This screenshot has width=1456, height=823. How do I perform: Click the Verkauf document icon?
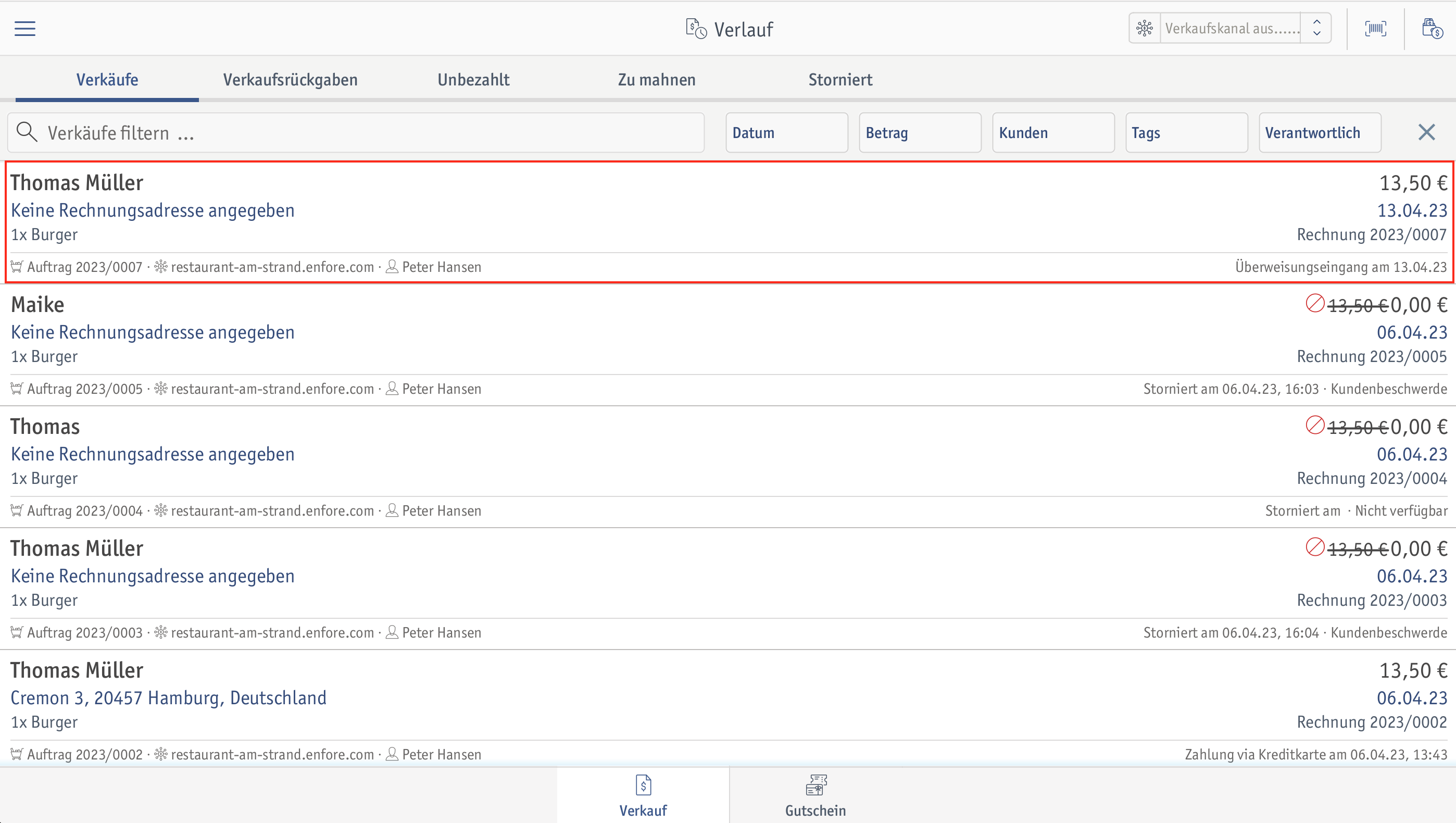[643, 785]
